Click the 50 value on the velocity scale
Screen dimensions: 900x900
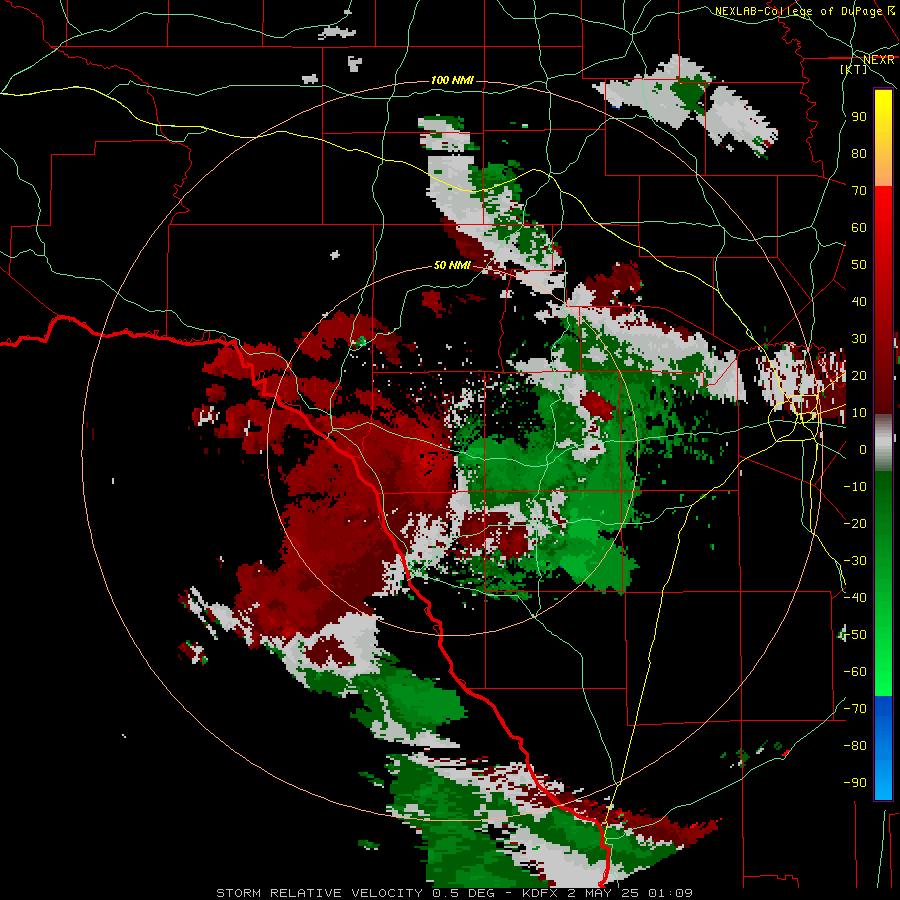pos(859,265)
